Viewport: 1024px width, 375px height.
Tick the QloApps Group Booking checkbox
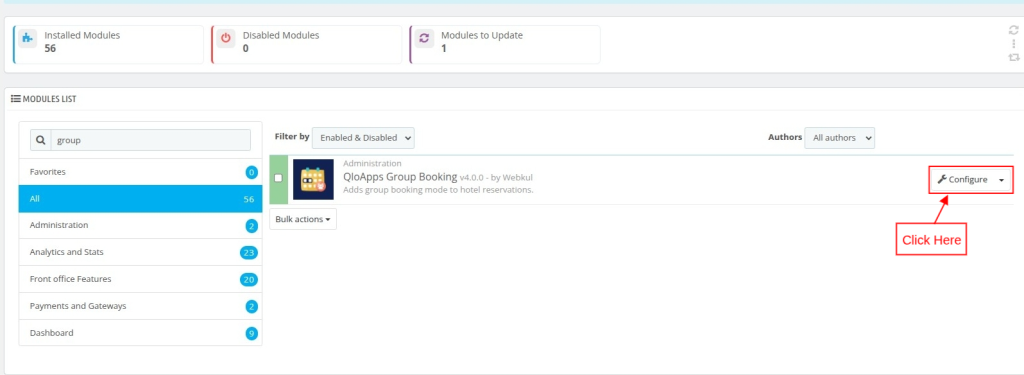[x=279, y=178]
